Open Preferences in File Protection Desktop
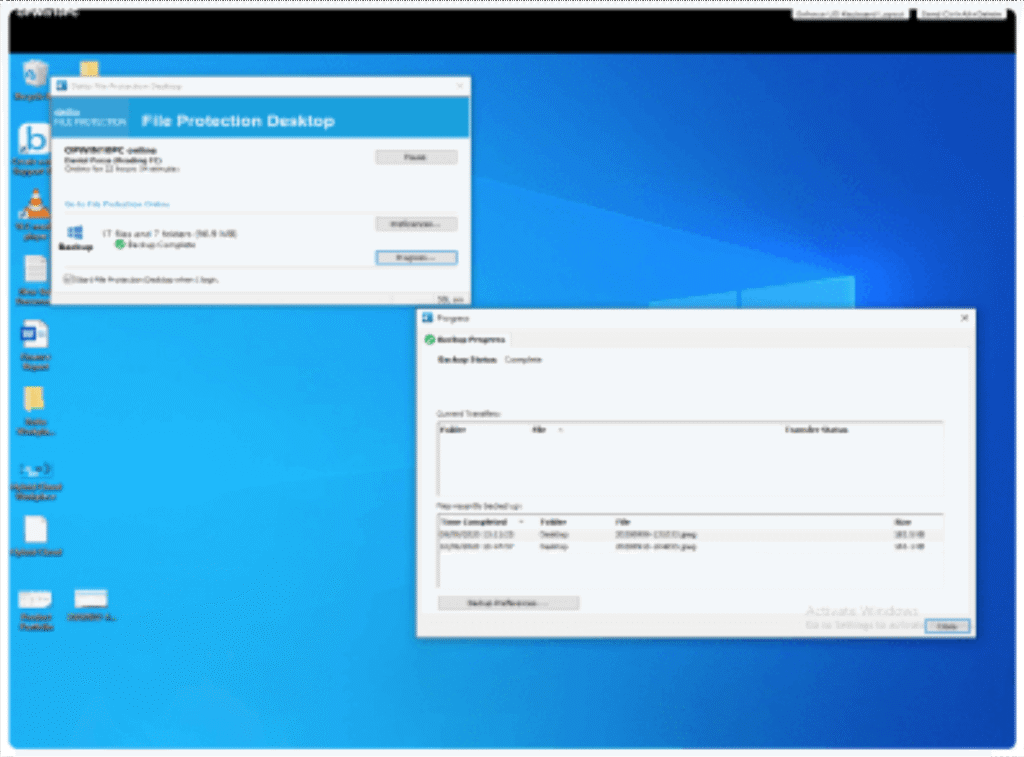1024x757 pixels. (416, 224)
